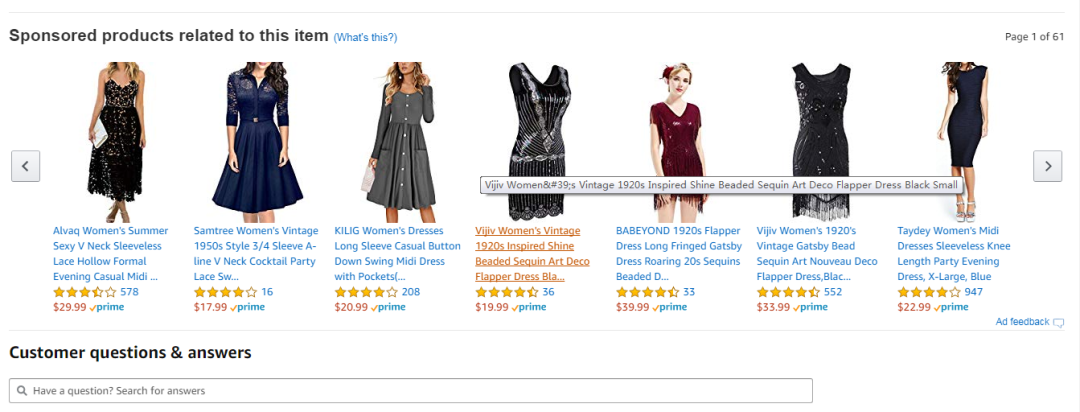Open Samtree navy cocktail dress image
The image size is (1080, 412).
coord(251,139)
